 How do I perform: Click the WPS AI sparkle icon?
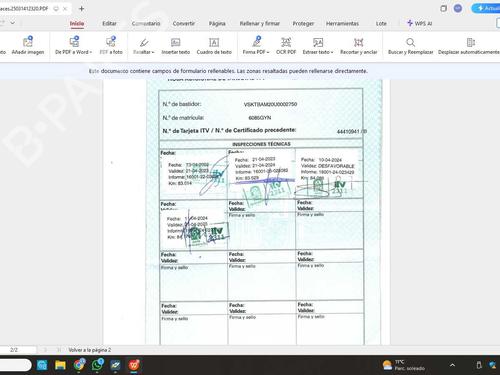pyautogui.click(x=410, y=23)
